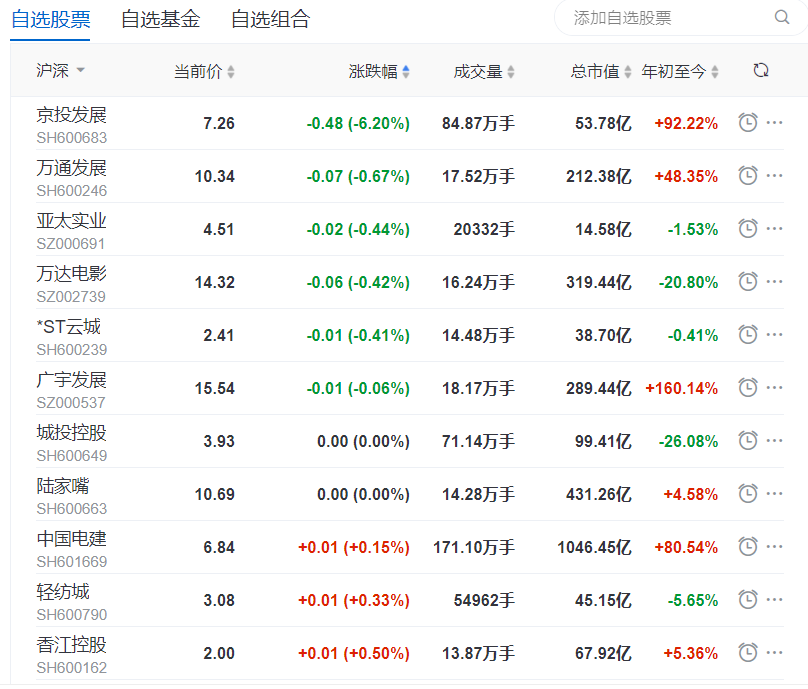Screen dimensions: 808x689
Task: Click 广宇发展 year-to-date +160.14%
Action: coord(682,388)
